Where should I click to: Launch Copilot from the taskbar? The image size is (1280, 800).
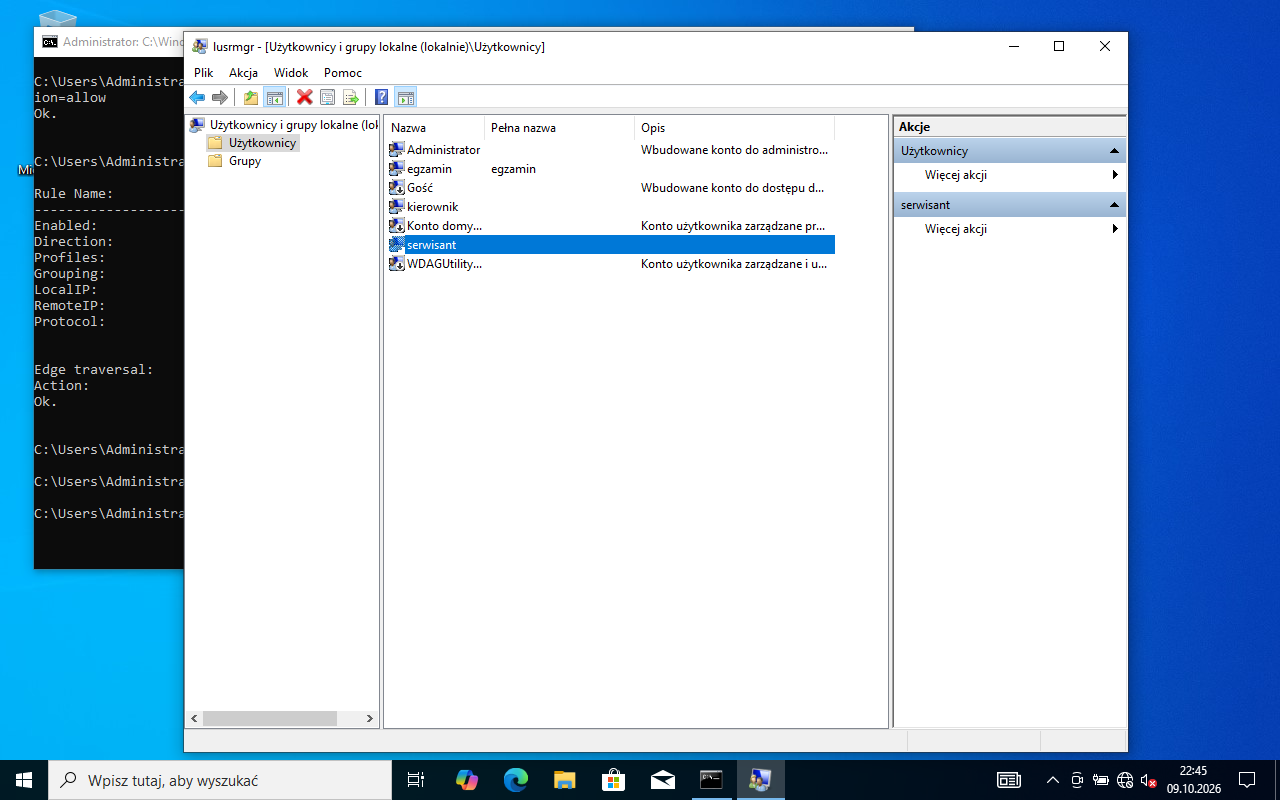466,780
